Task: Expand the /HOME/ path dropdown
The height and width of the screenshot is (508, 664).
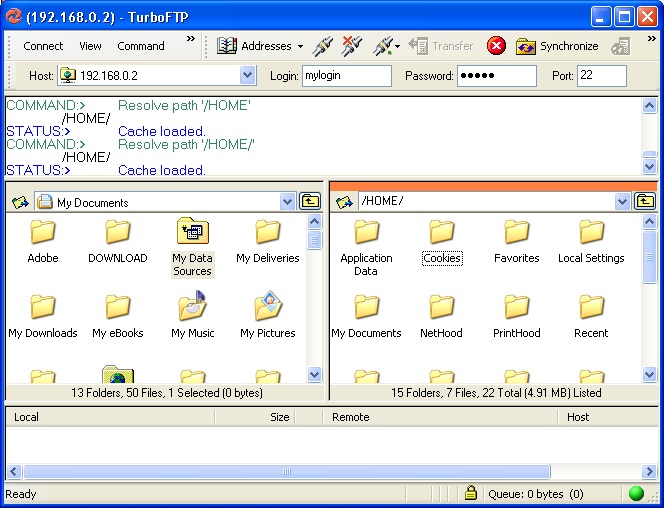Action: click(x=622, y=202)
